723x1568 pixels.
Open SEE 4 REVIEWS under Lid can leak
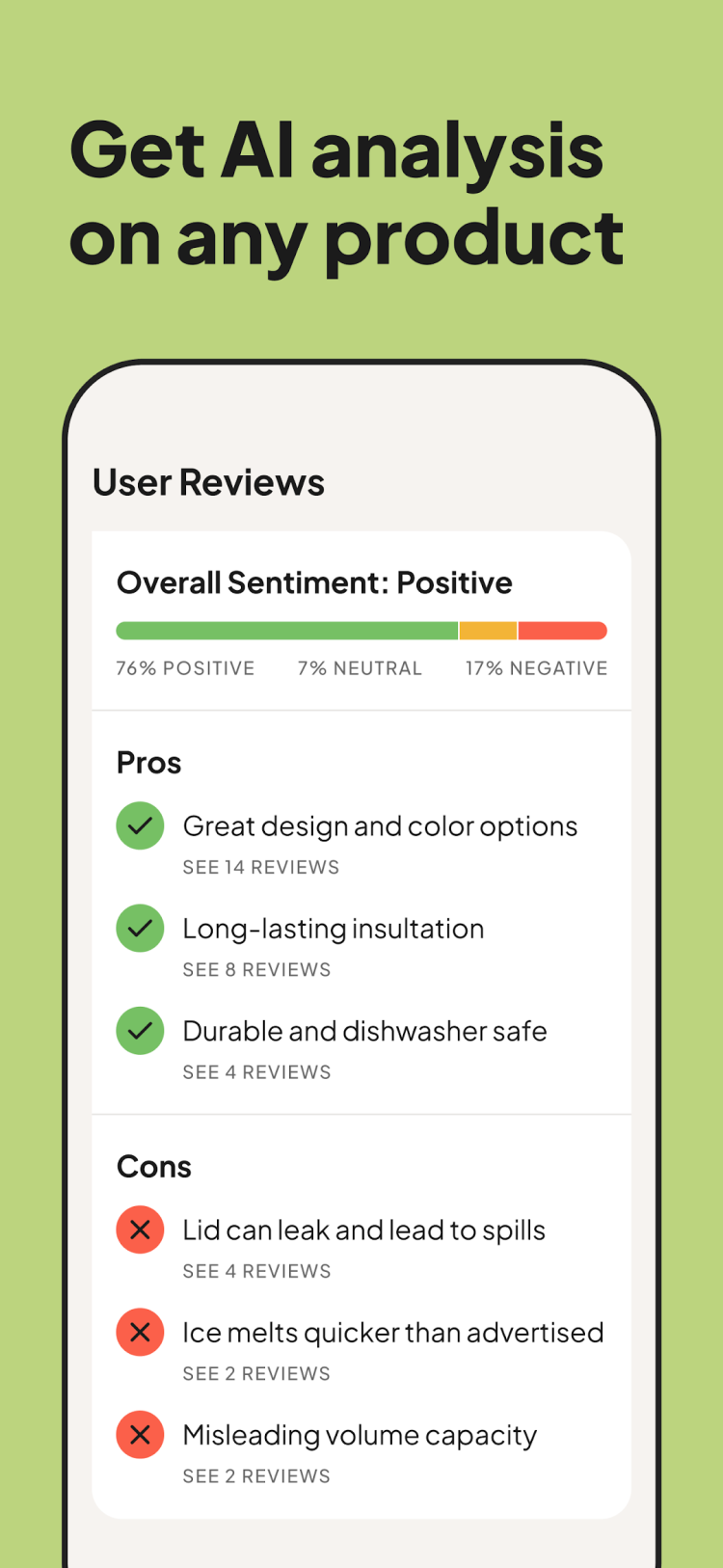click(256, 1272)
